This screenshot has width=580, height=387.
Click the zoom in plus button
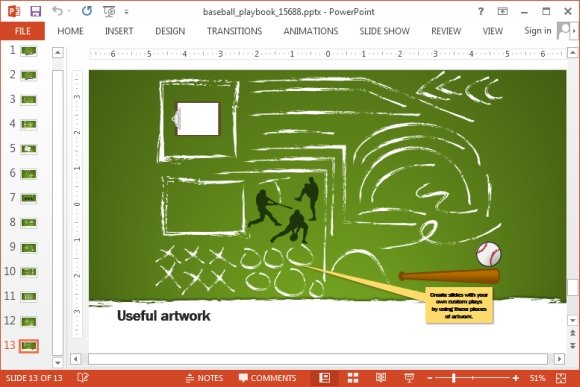516,378
